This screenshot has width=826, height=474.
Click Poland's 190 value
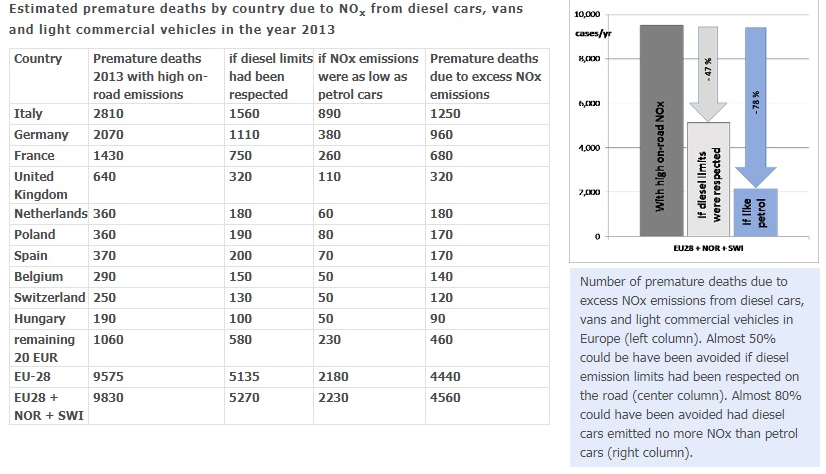tap(240, 234)
